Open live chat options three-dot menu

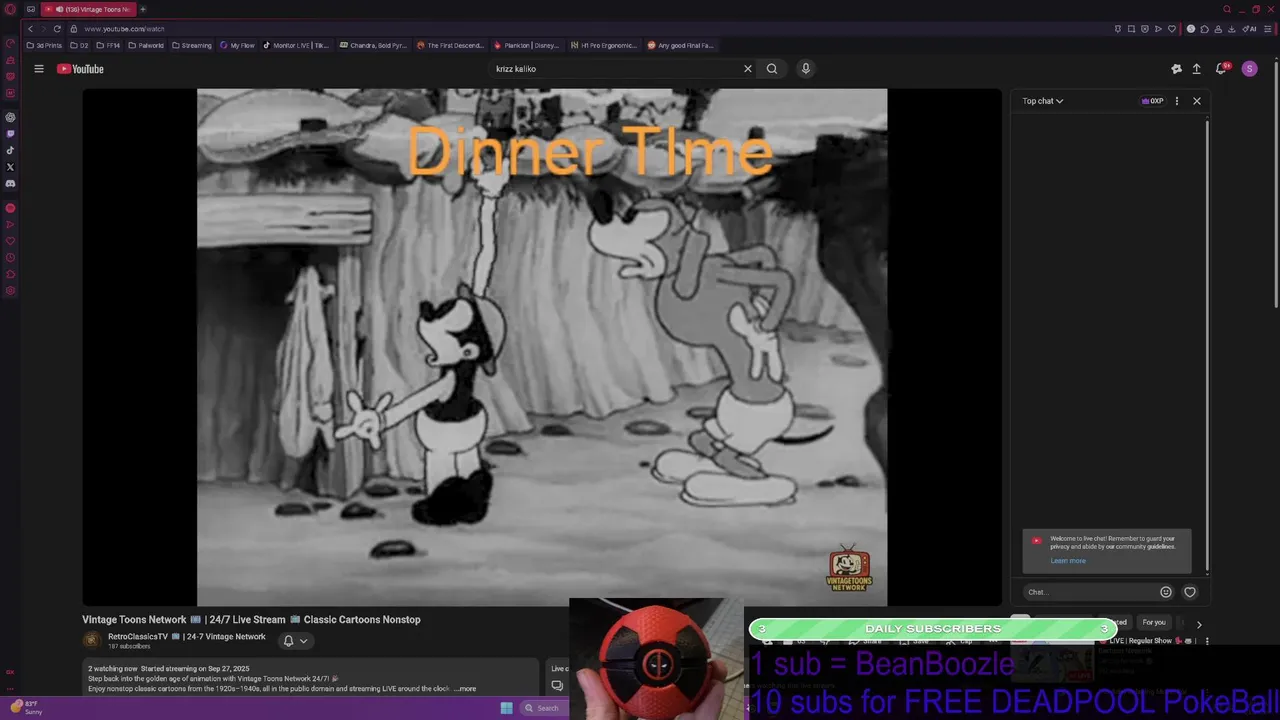1177,101
